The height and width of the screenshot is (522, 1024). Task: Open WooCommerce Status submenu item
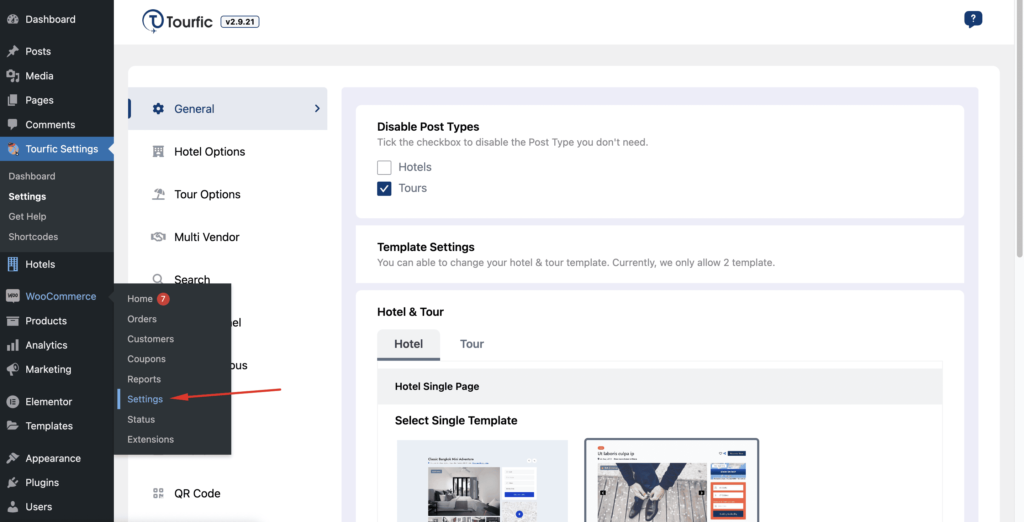141,419
